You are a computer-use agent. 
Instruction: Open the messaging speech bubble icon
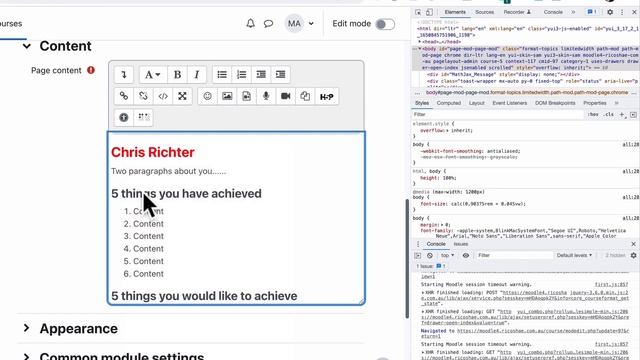point(268,24)
